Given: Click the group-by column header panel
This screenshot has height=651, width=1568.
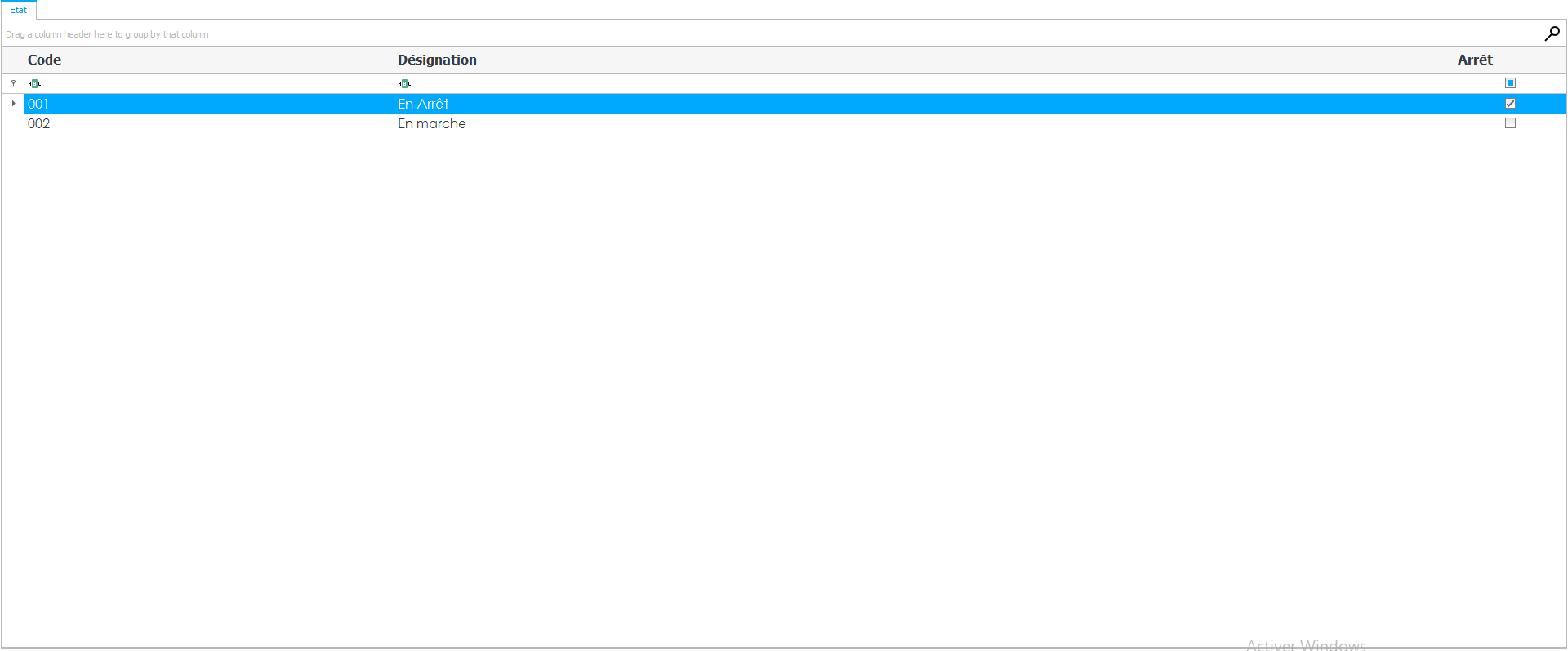Looking at the screenshot, I should (x=735, y=34).
